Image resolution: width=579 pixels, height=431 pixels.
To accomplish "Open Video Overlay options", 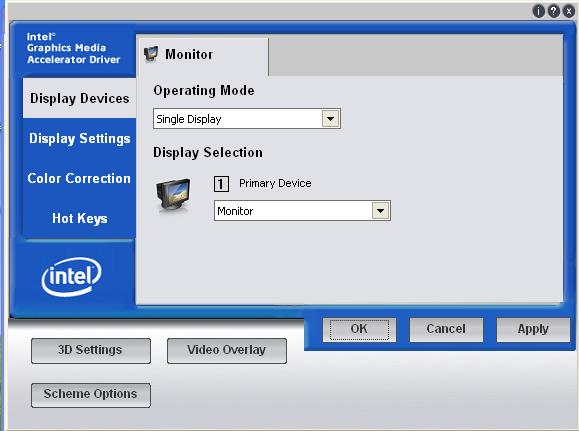I will (x=227, y=350).
